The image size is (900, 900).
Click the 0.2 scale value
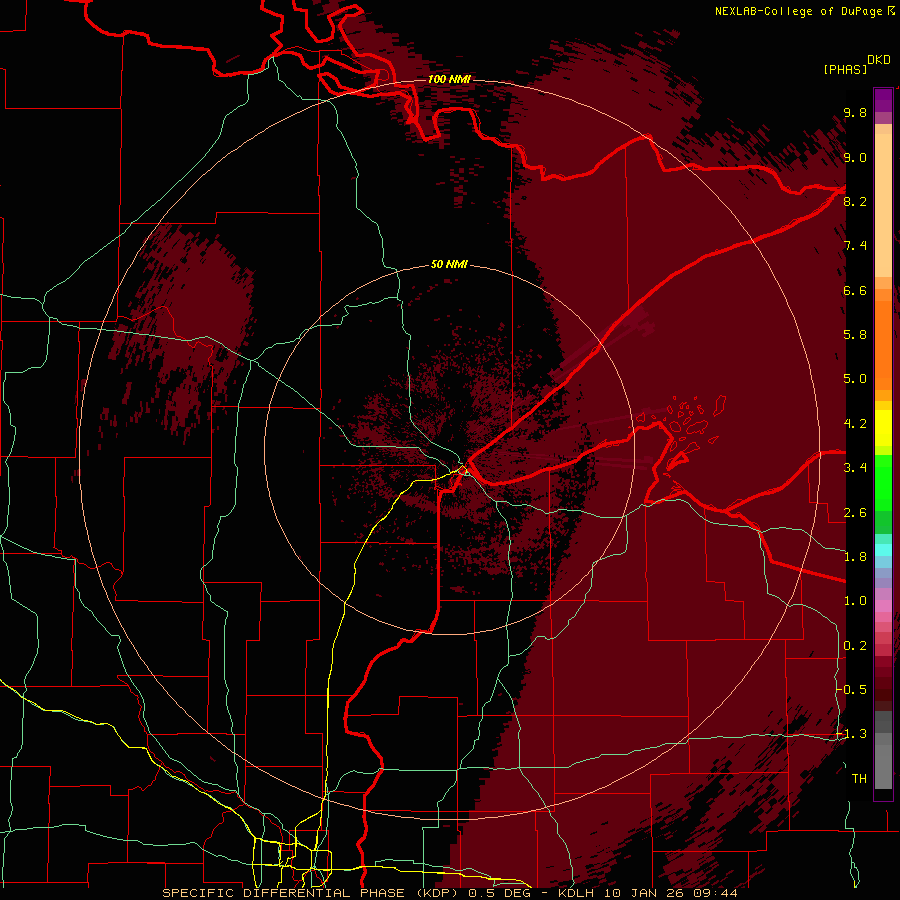tap(855, 646)
